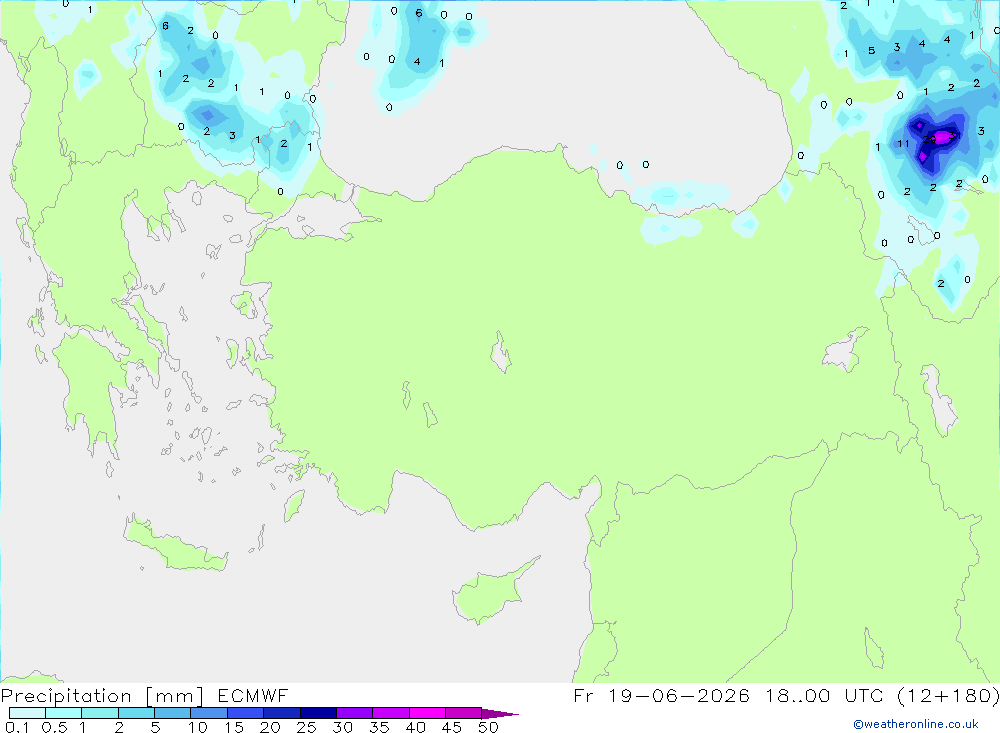Click the 'Precipitation' title text

point(66,695)
